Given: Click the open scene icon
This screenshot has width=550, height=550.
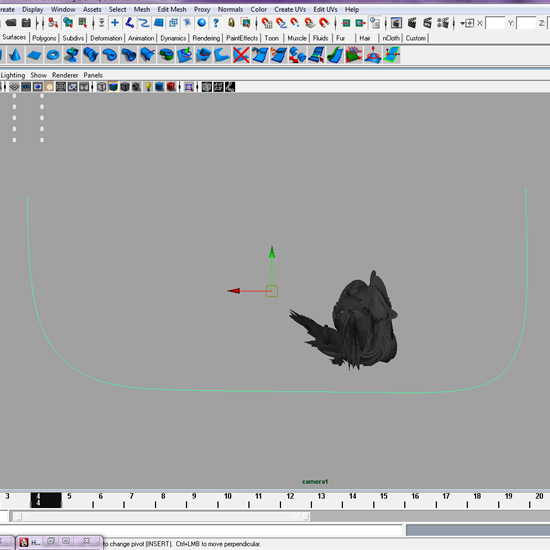Looking at the screenshot, I should tap(11, 23).
